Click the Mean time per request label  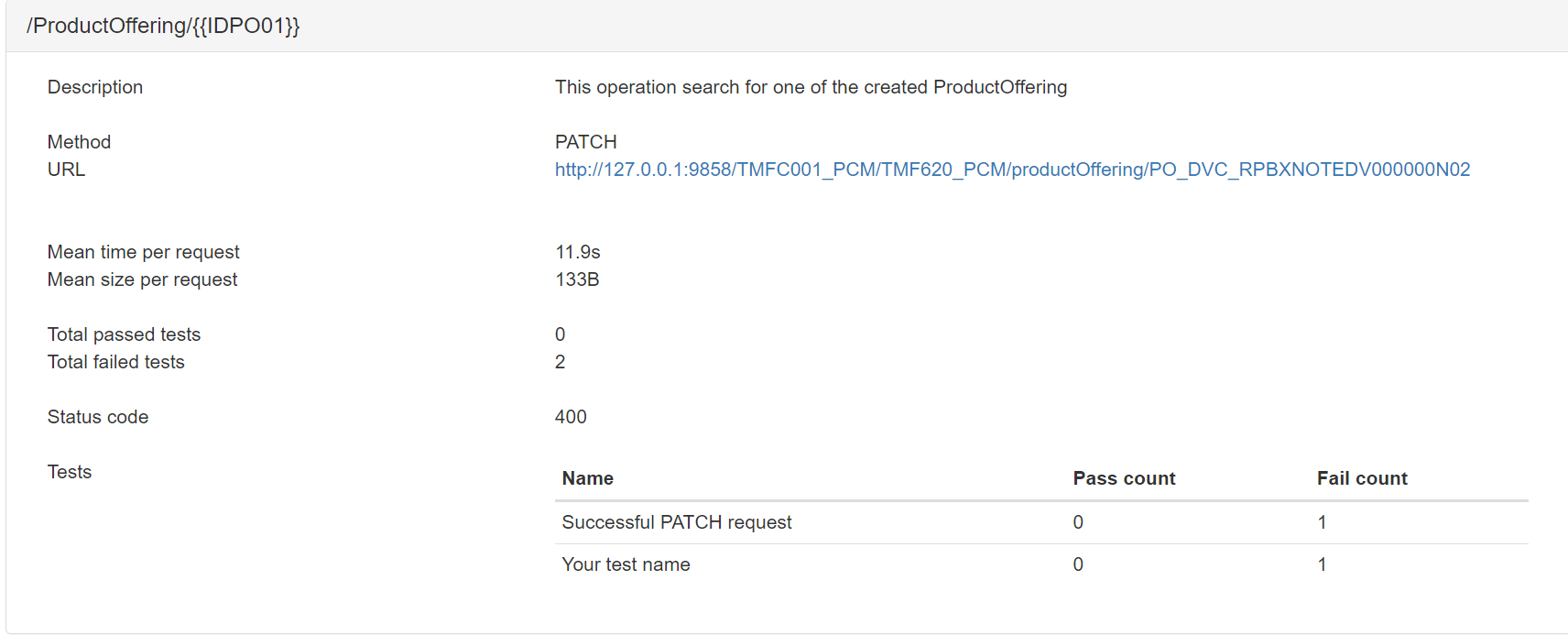(x=144, y=252)
